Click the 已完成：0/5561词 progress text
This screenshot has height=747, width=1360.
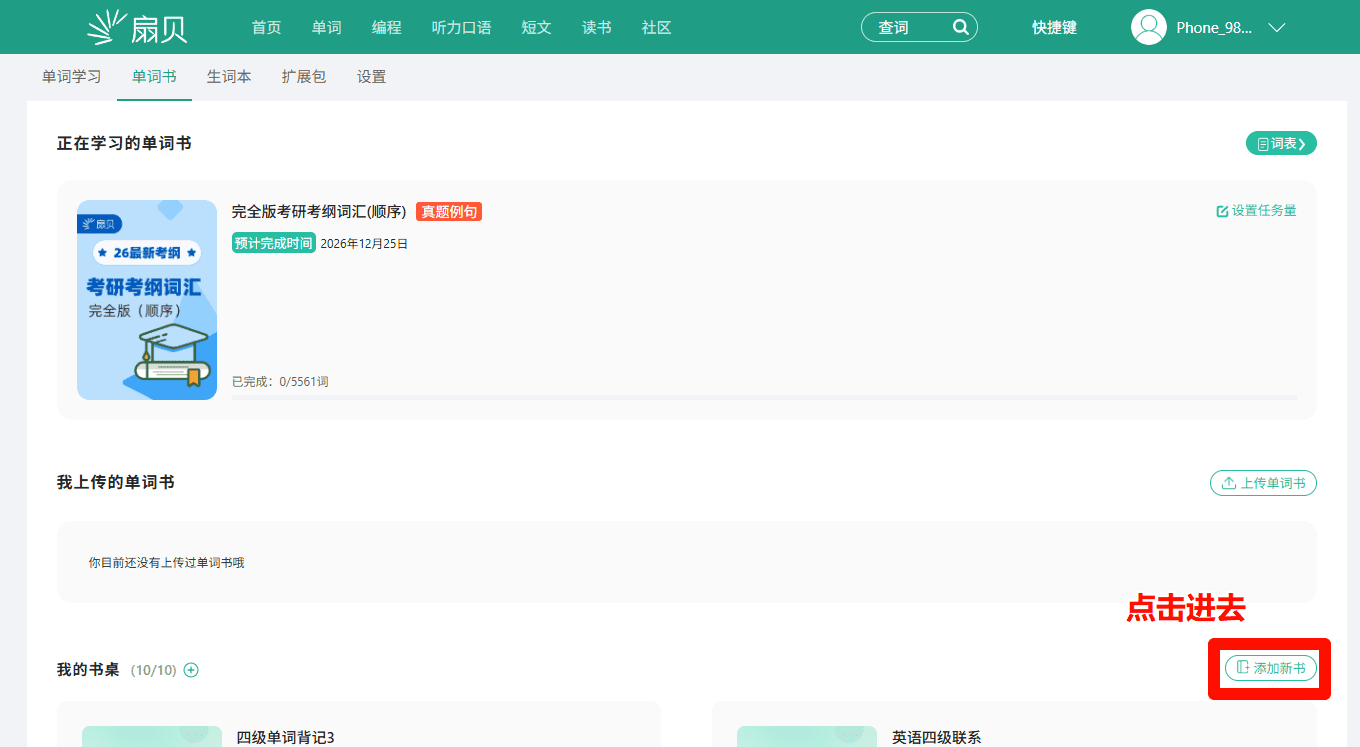(280, 382)
